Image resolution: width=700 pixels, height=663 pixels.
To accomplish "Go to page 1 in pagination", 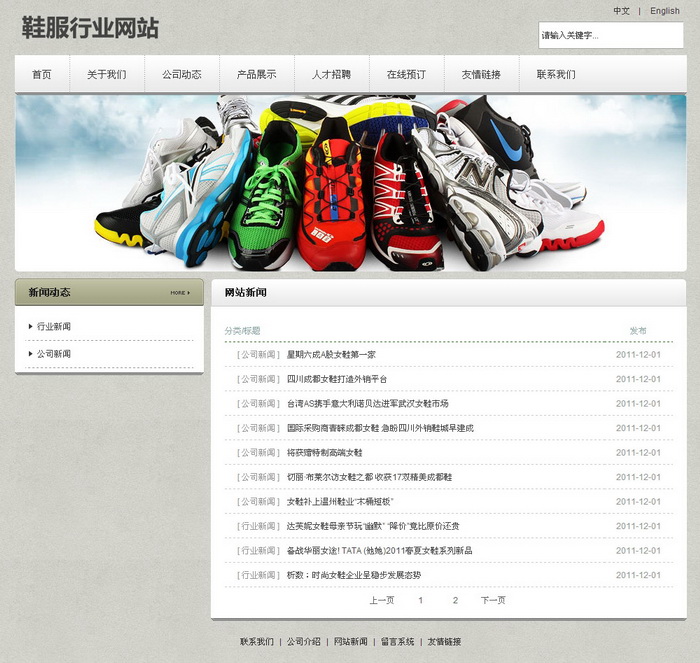I will (421, 600).
